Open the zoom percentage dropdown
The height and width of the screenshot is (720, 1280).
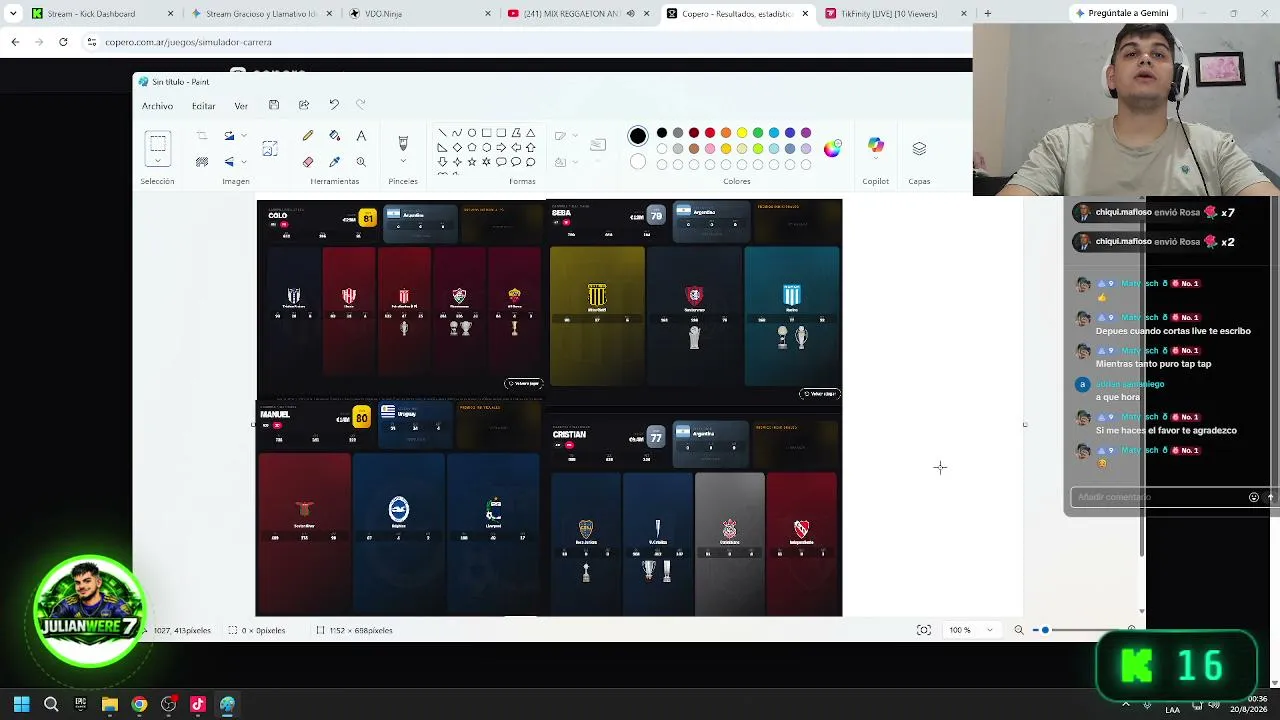990,630
